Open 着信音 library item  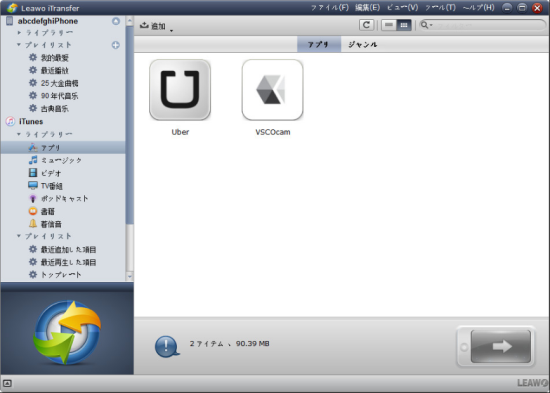tap(51, 224)
